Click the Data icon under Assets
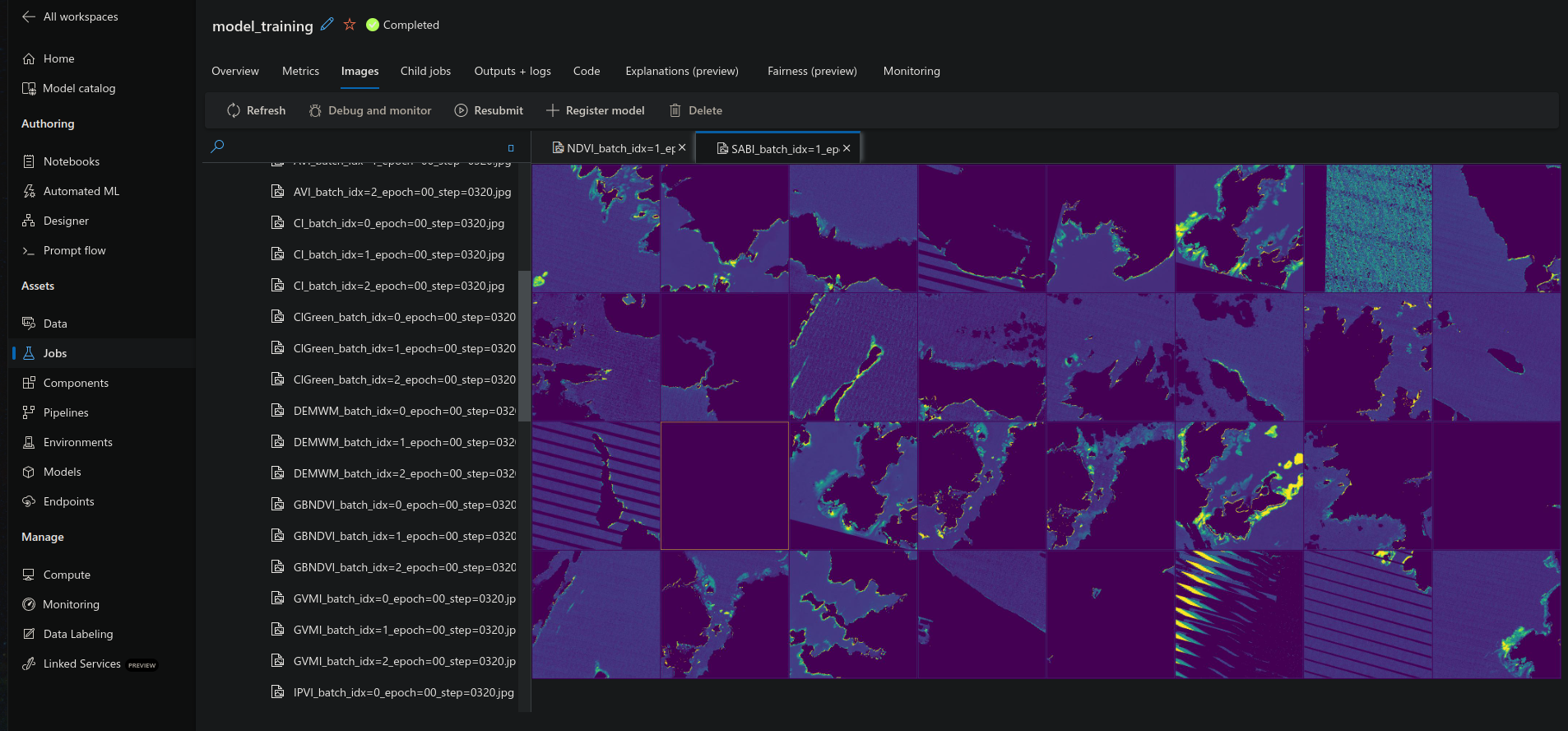 [29, 324]
